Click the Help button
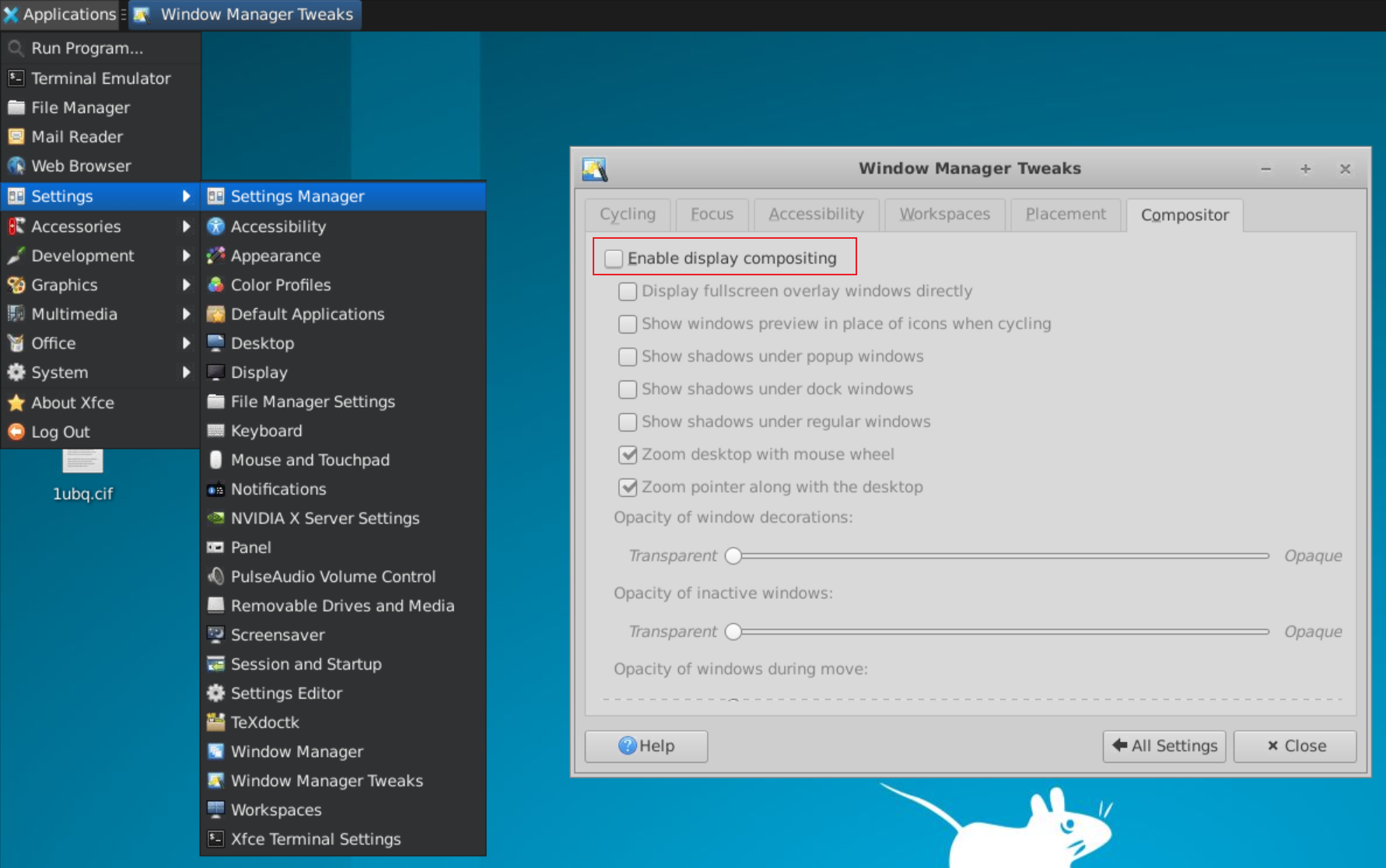The width and height of the screenshot is (1386, 868). (x=646, y=746)
